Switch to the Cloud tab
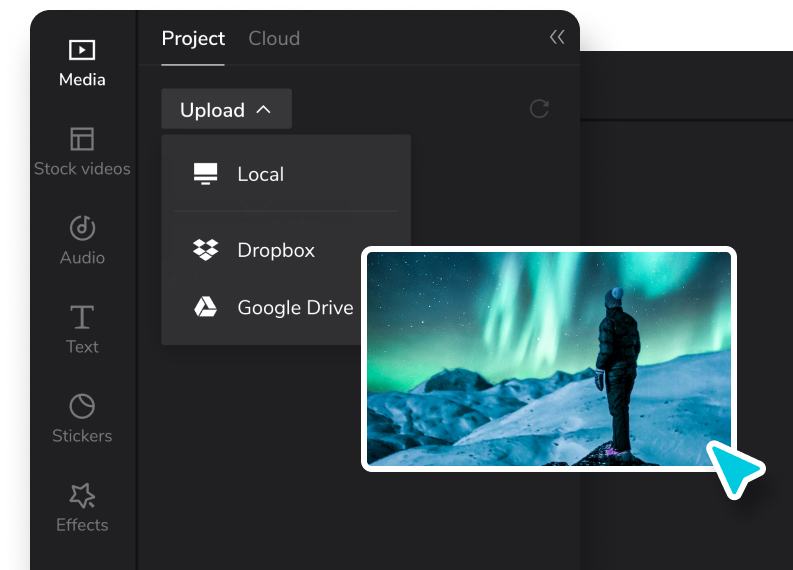Viewport: 793px width, 570px height. pyautogui.click(x=274, y=39)
